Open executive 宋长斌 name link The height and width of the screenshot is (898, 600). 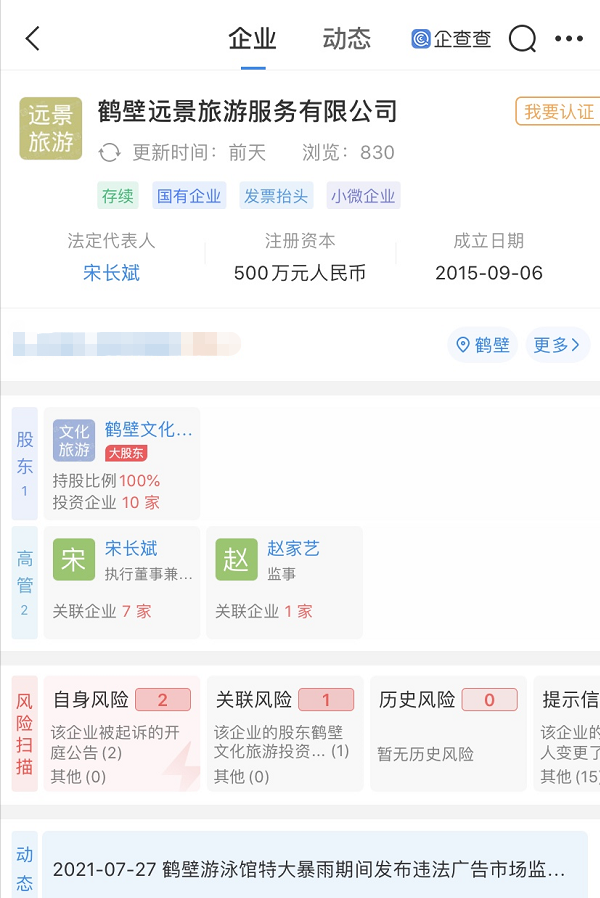(x=131, y=548)
